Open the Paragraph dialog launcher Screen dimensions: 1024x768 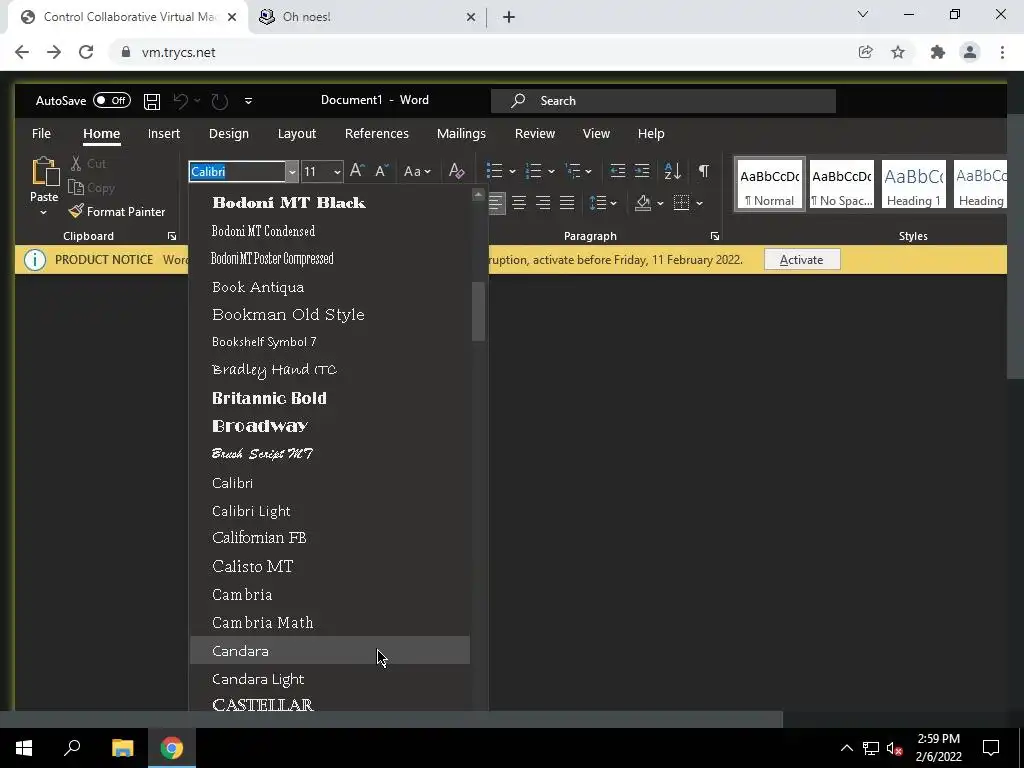715,236
